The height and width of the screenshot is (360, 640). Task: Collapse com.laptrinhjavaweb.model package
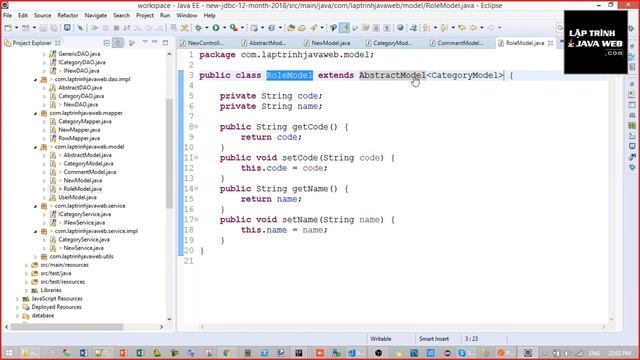click(x=36, y=147)
